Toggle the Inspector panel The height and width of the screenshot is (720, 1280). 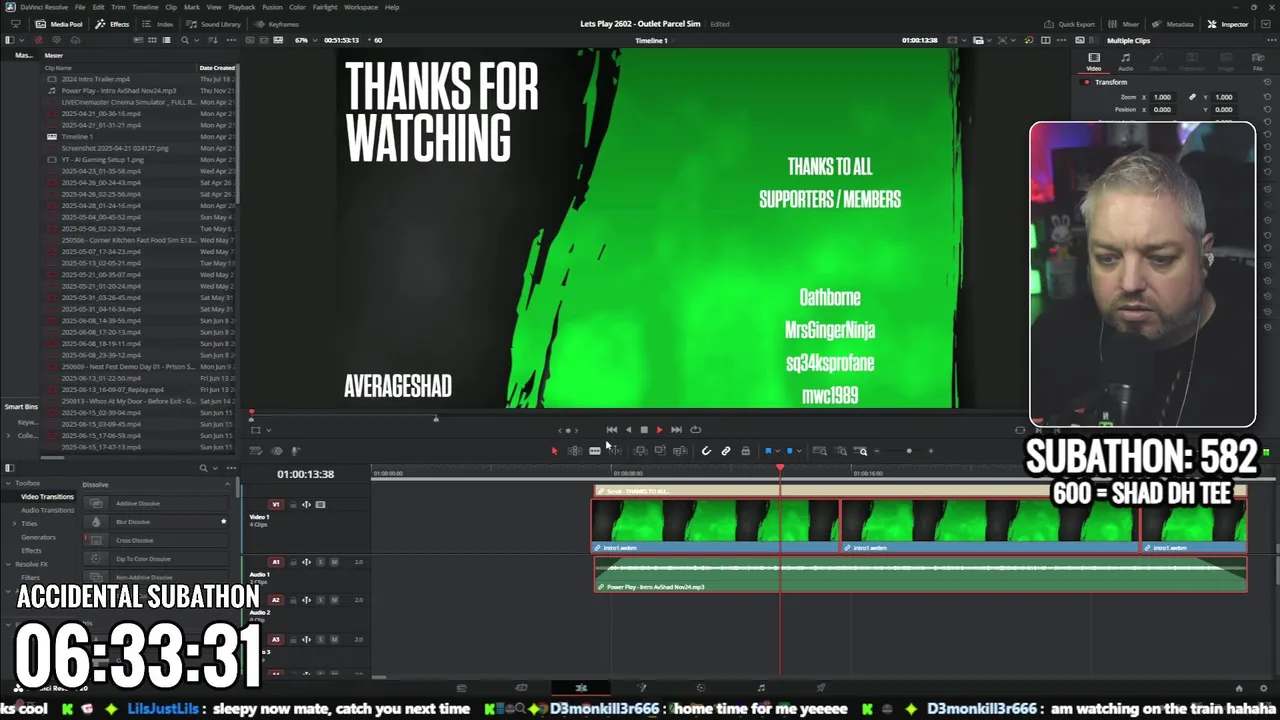click(1228, 24)
